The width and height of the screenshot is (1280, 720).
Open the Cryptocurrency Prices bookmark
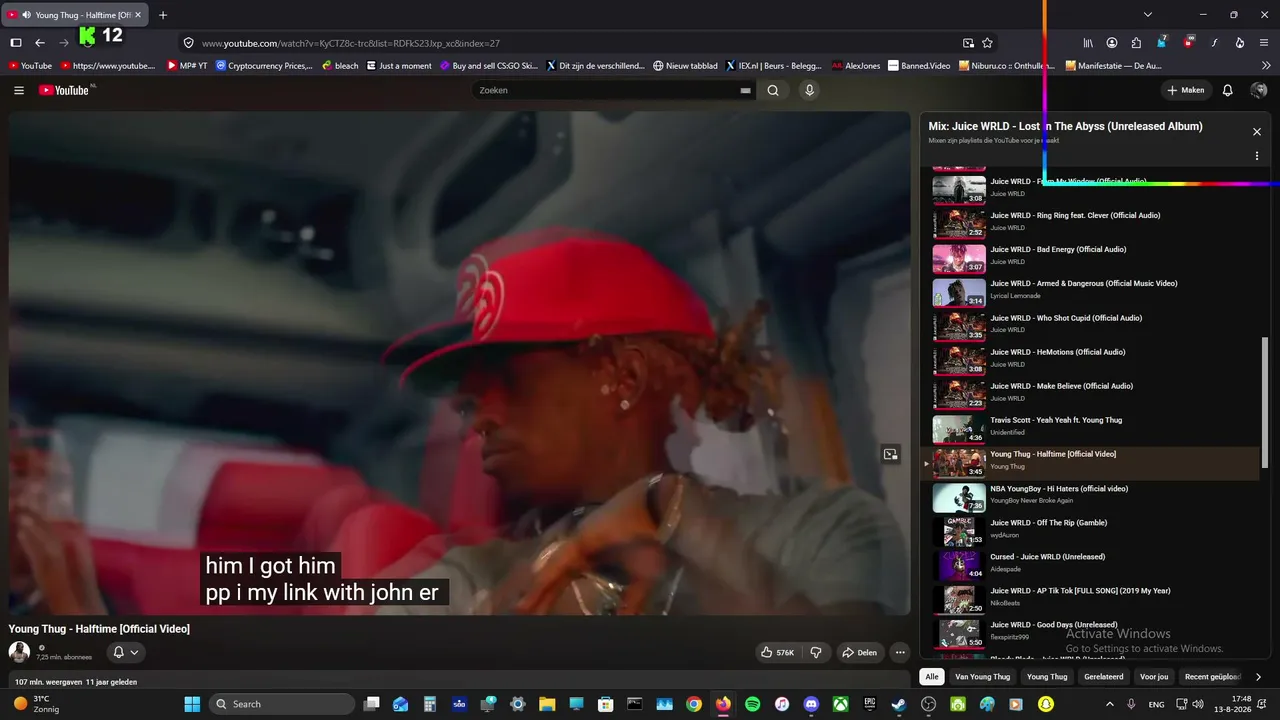264,66
